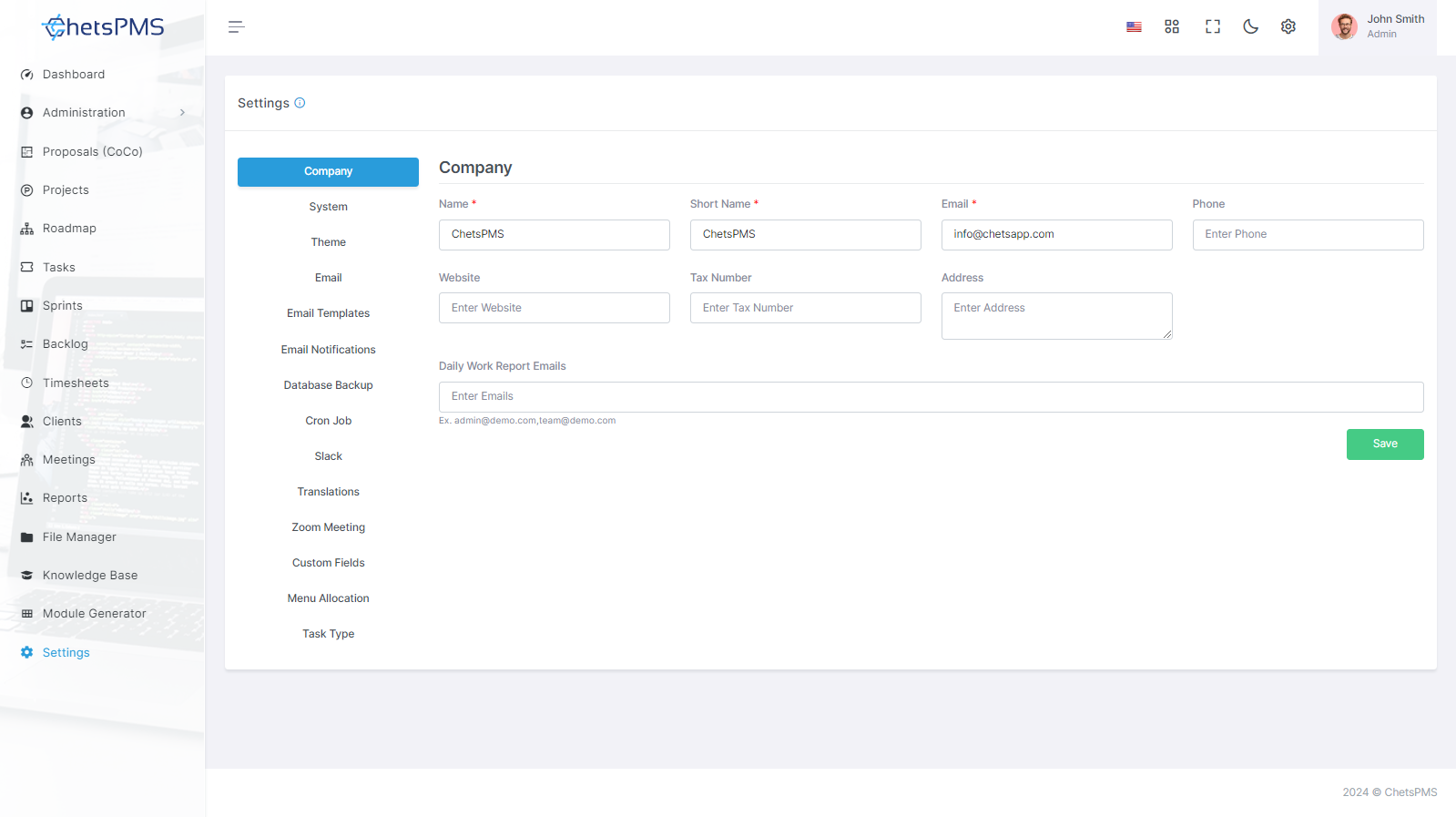Image resolution: width=1456 pixels, height=817 pixels.
Task: Collapse sidebar with the hamburger menu icon
Action: tap(237, 27)
